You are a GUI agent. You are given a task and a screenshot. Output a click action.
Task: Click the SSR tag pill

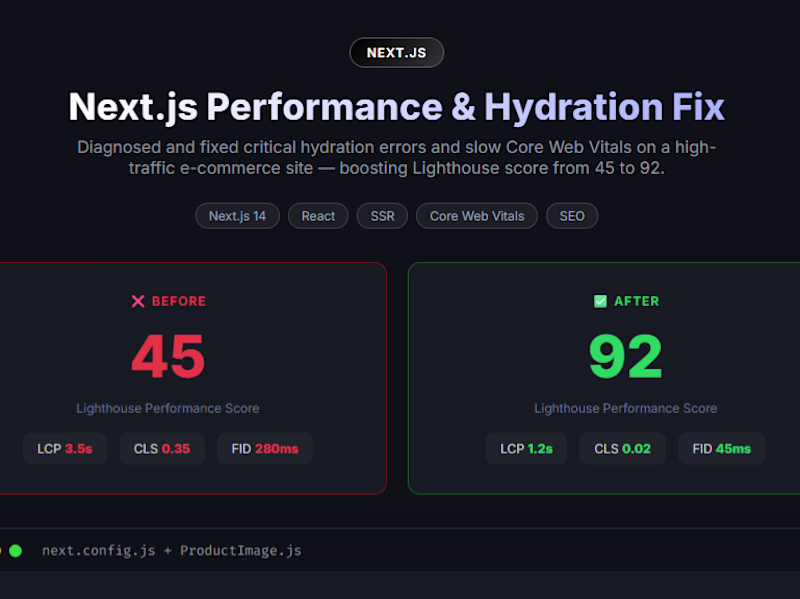(x=382, y=216)
